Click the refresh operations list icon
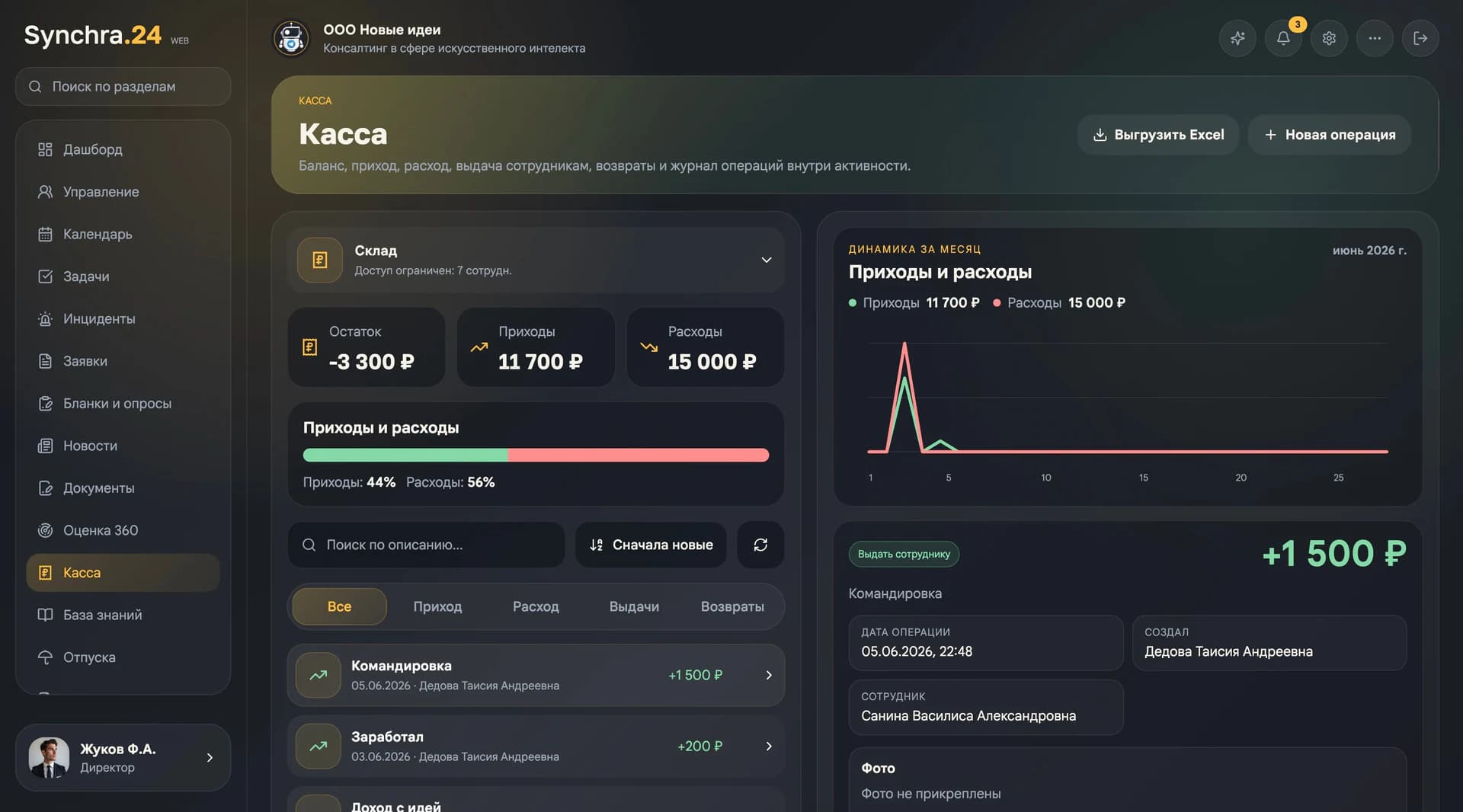1463x812 pixels. (760, 545)
